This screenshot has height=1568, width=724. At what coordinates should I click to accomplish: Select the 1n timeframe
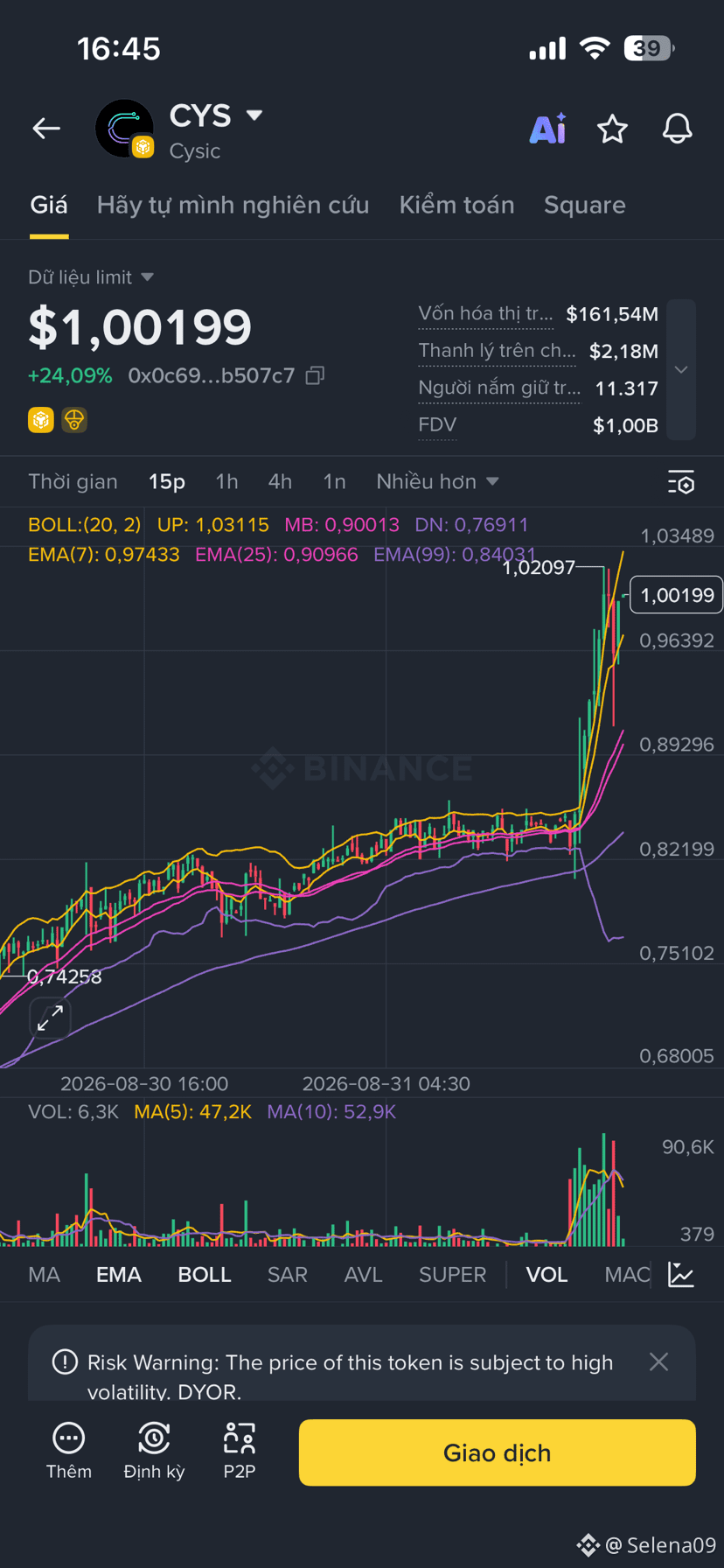pos(334,481)
